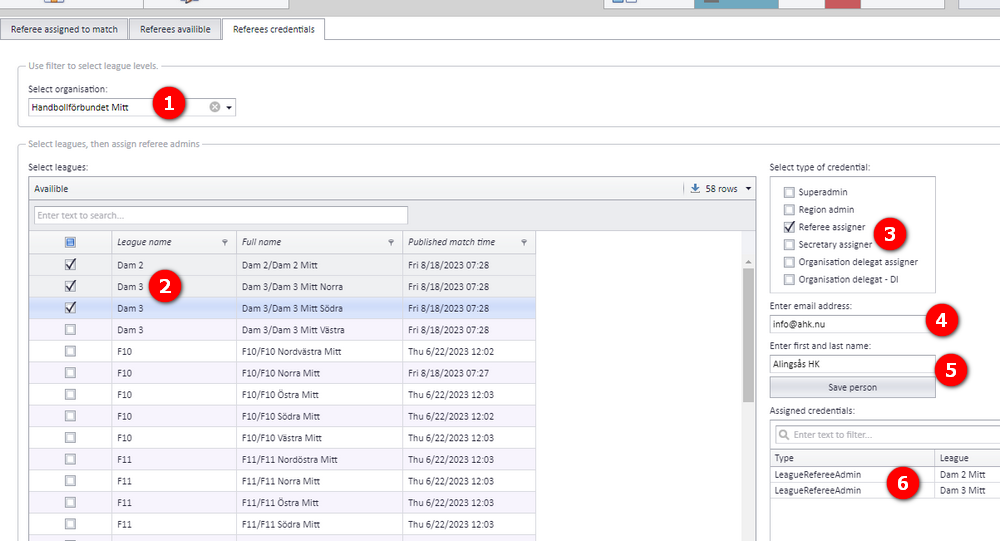Screen dimensions: 1000x541
Task: Click the search magnifier in Assigned credentials
Action: click(784, 434)
